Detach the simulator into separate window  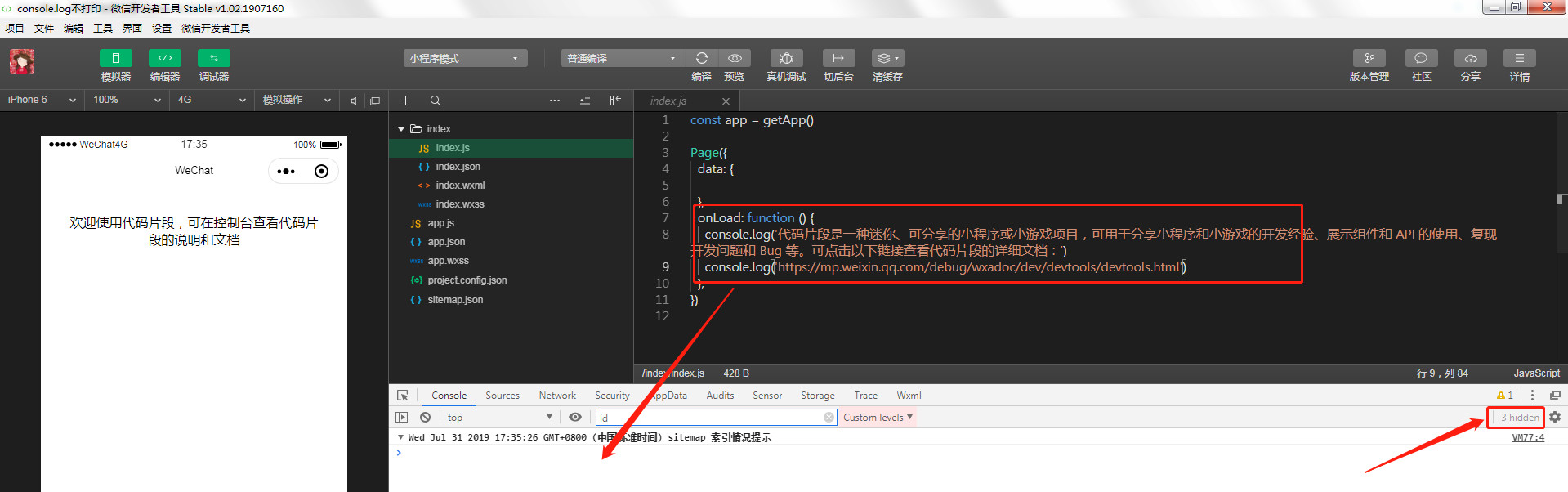point(375,101)
